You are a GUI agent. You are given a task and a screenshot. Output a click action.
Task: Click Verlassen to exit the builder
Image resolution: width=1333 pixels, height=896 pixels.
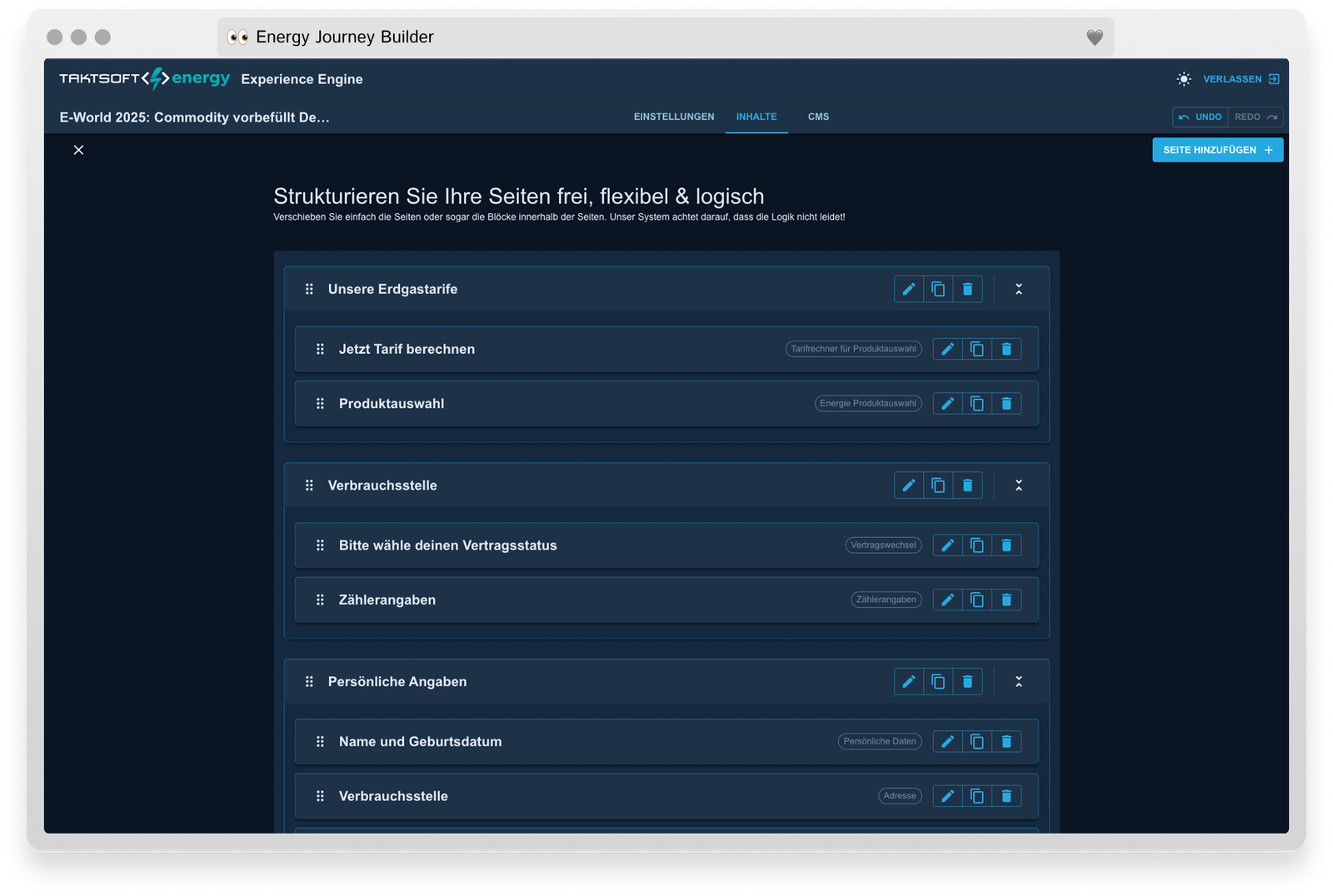click(x=1241, y=79)
